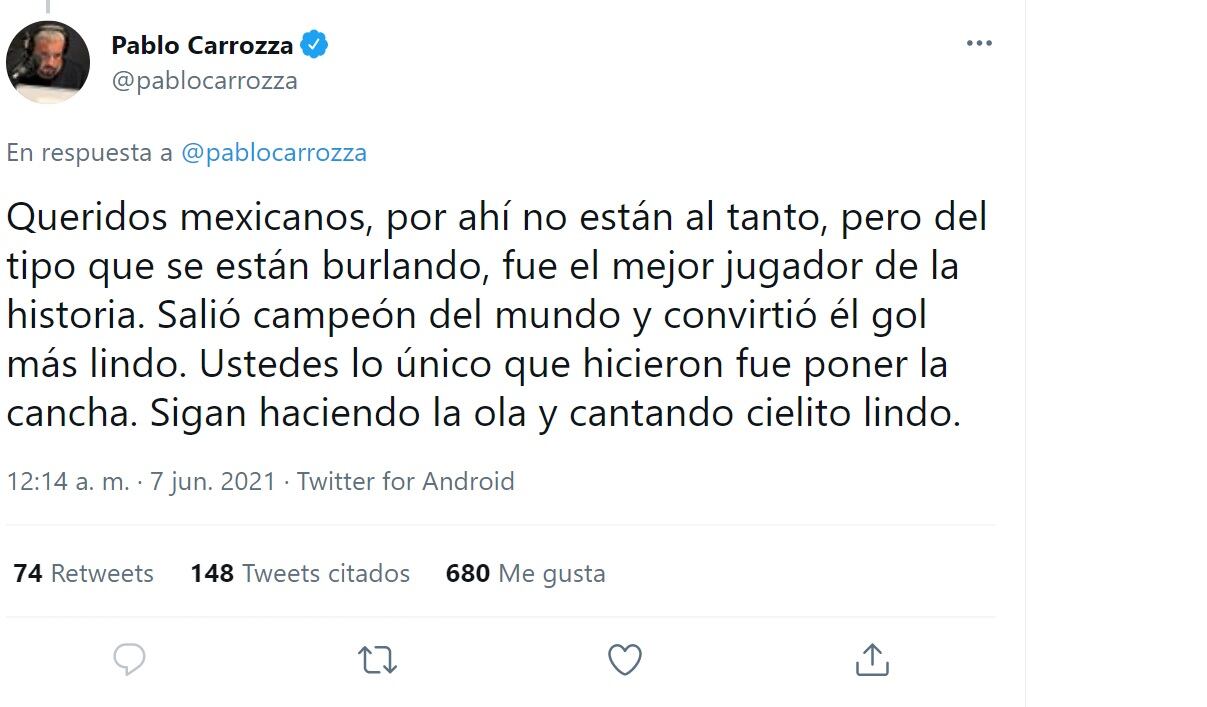Image resolution: width=1207 pixels, height=707 pixels.
Task: Open the tweet options ellipsis icon
Action: [x=979, y=42]
